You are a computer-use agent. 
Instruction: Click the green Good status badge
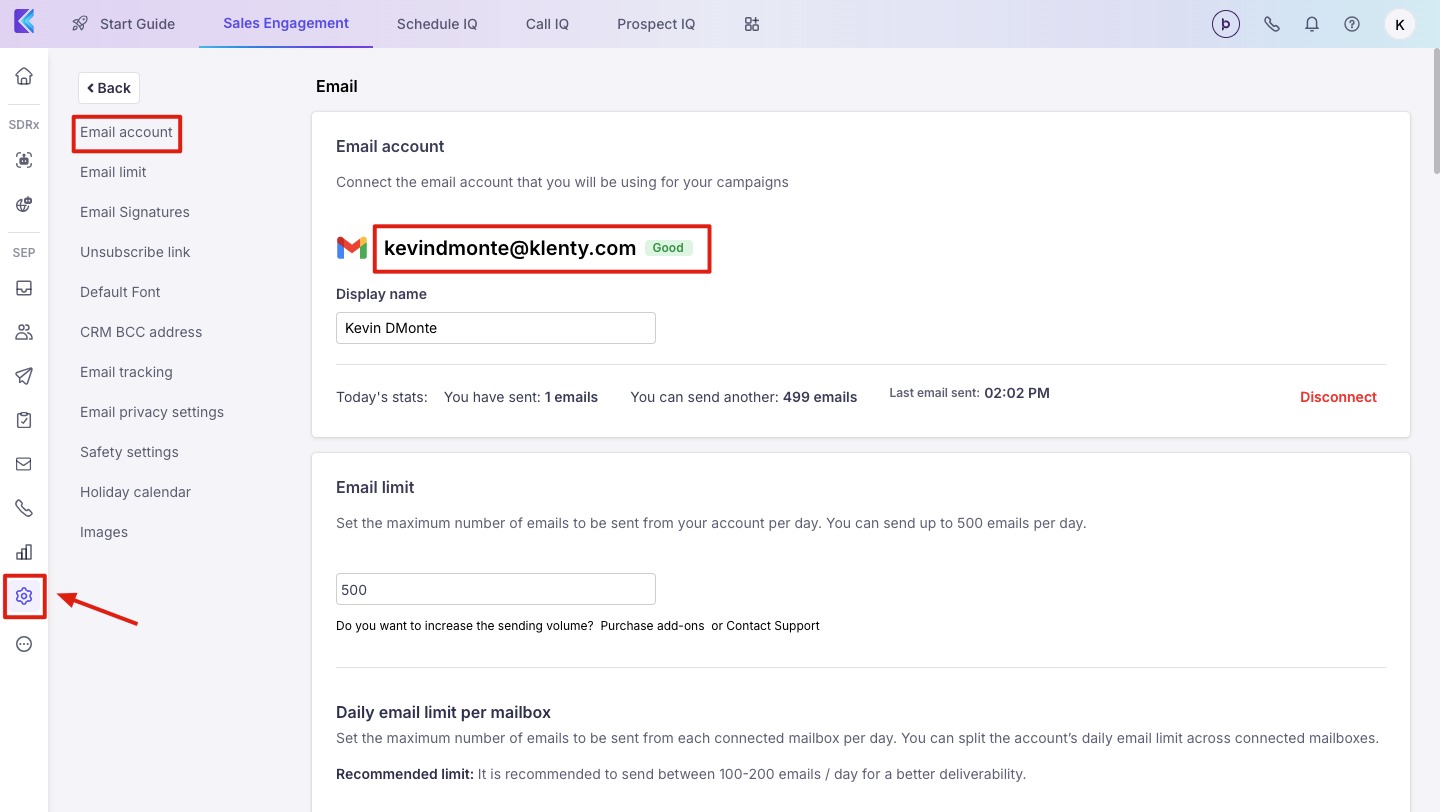pyautogui.click(x=668, y=248)
